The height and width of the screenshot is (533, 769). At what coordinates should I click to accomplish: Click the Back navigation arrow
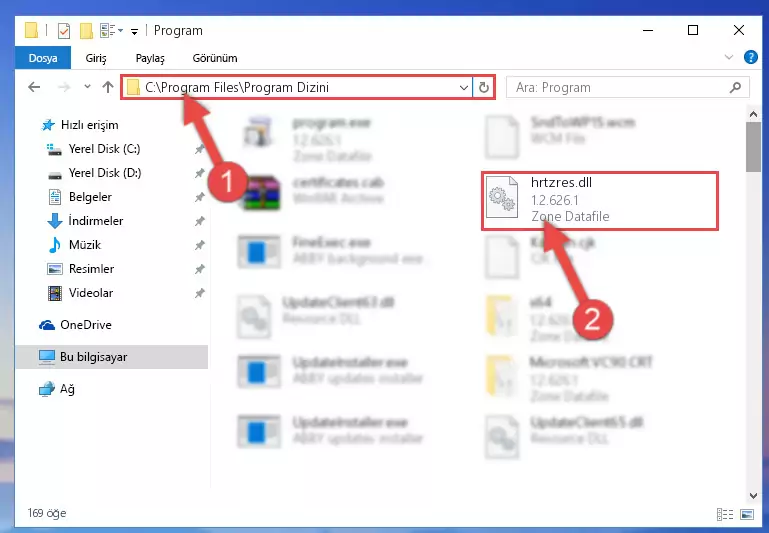34,87
